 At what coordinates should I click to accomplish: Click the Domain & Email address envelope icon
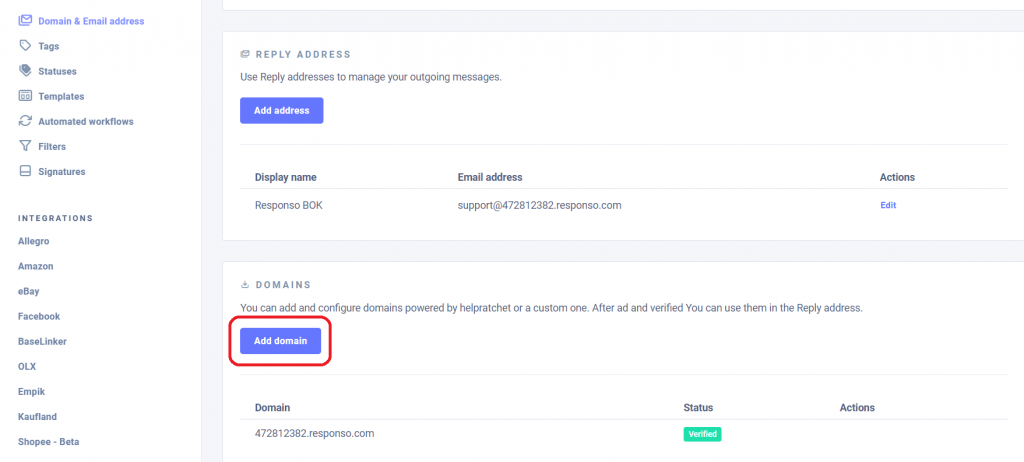pyautogui.click(x=26, y=21)
